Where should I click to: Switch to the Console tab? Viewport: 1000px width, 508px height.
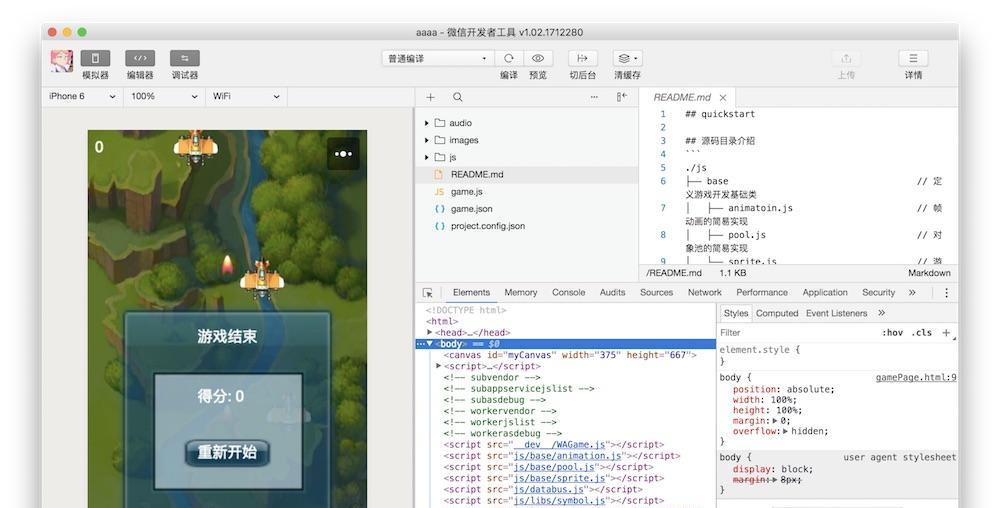(x=568, y=293)
